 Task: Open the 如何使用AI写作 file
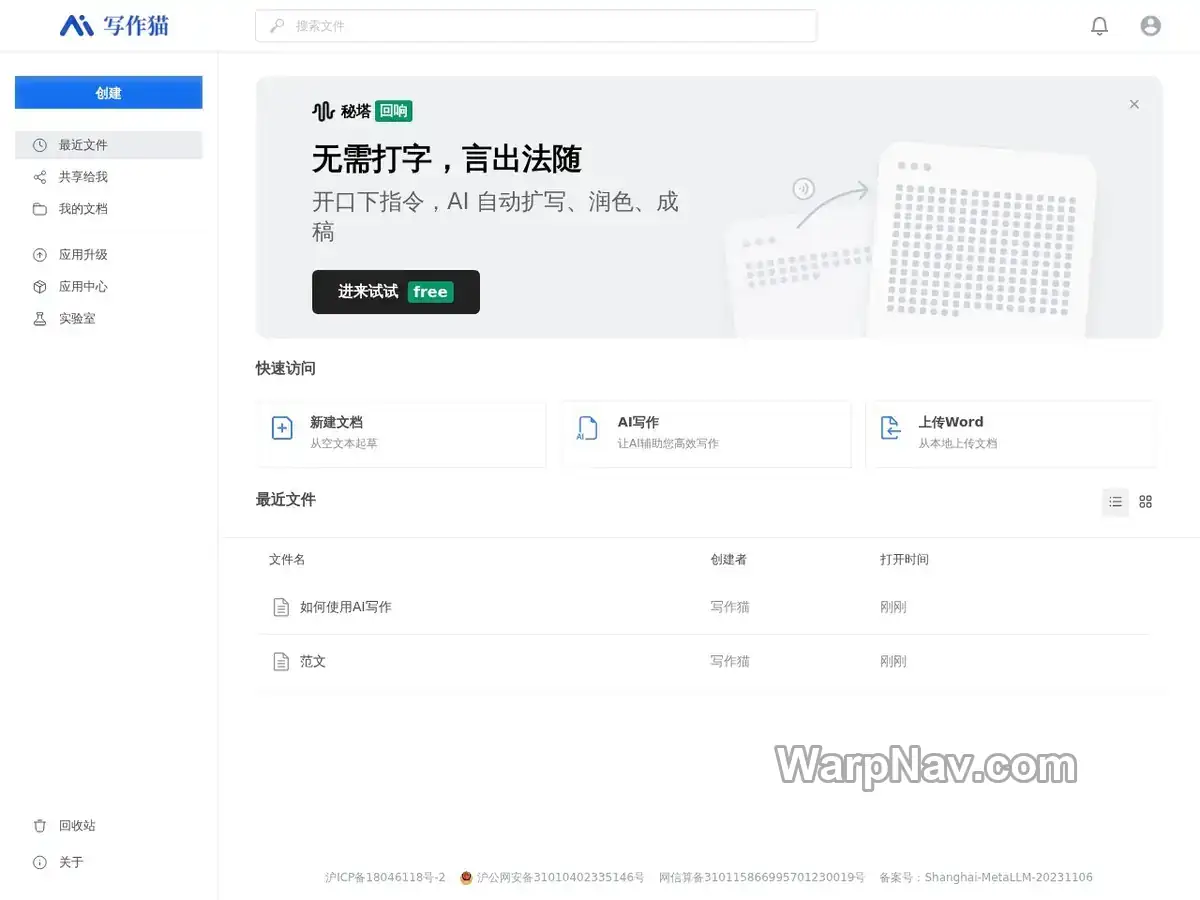click(x=346, y=607)
